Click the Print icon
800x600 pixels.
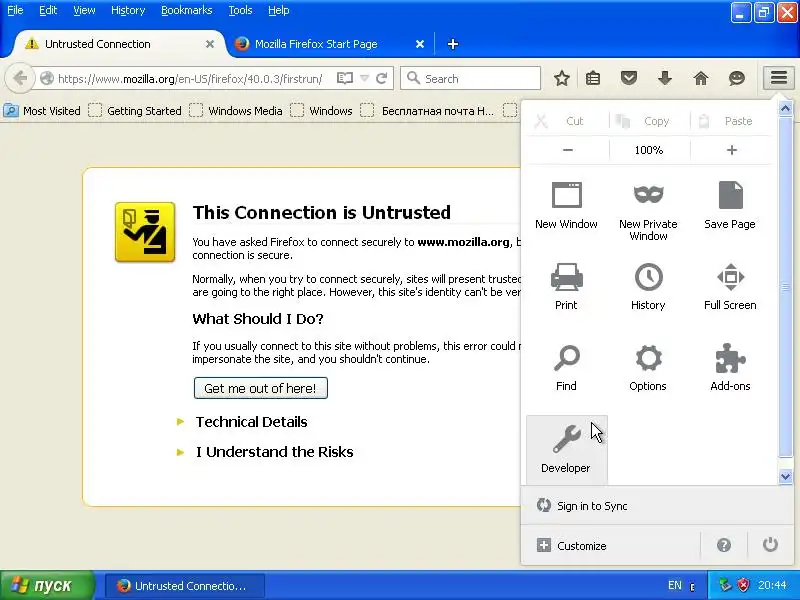point(566,277)
